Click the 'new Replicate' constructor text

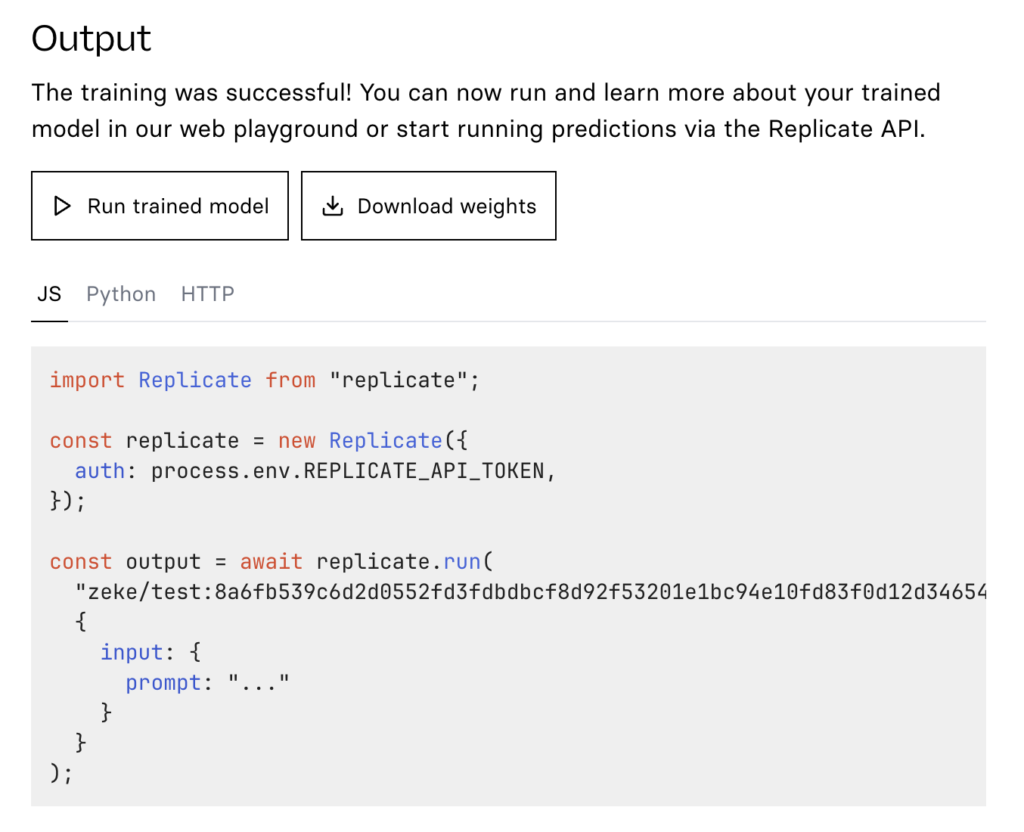click(x=360, y=441)
